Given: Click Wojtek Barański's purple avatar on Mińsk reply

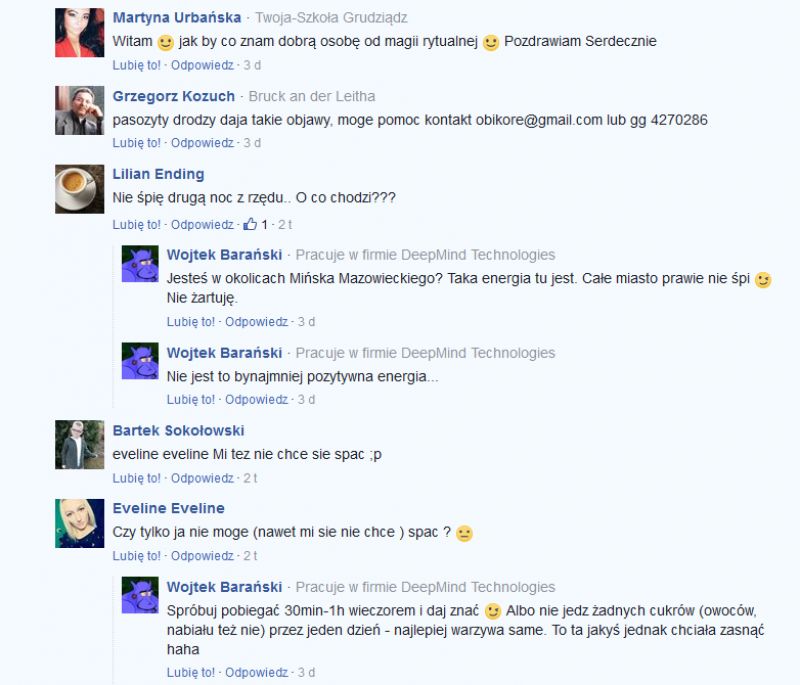Looking at the screenshot, I should pos(140,263).
